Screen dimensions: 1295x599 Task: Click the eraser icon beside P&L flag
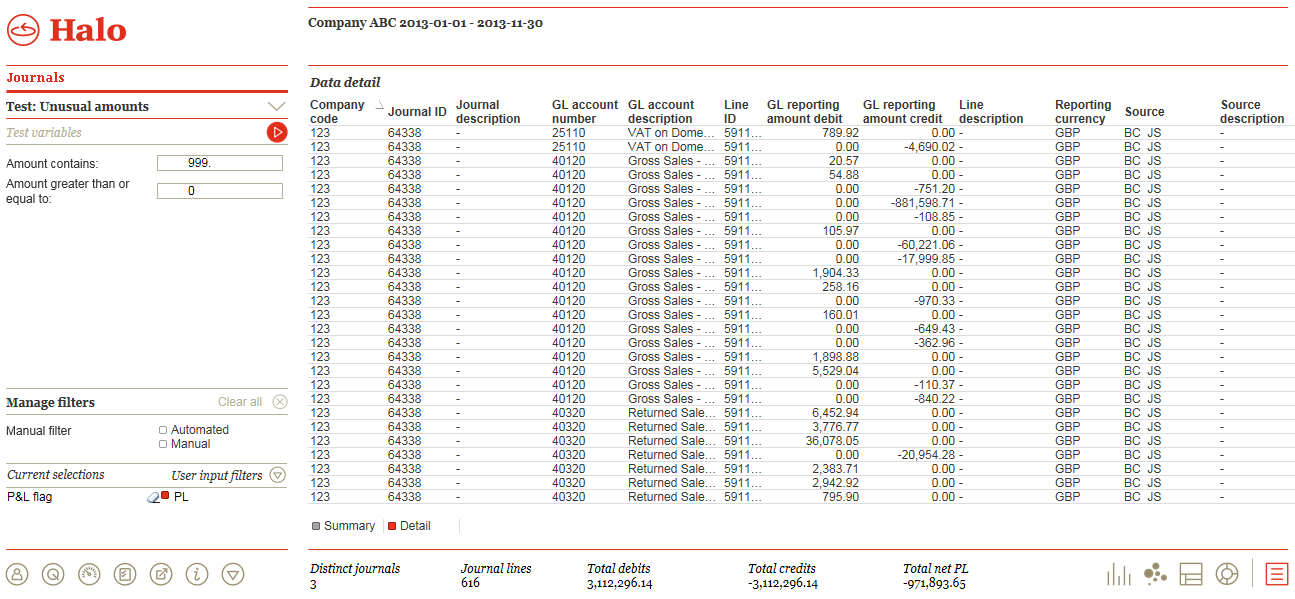point(153,497)
